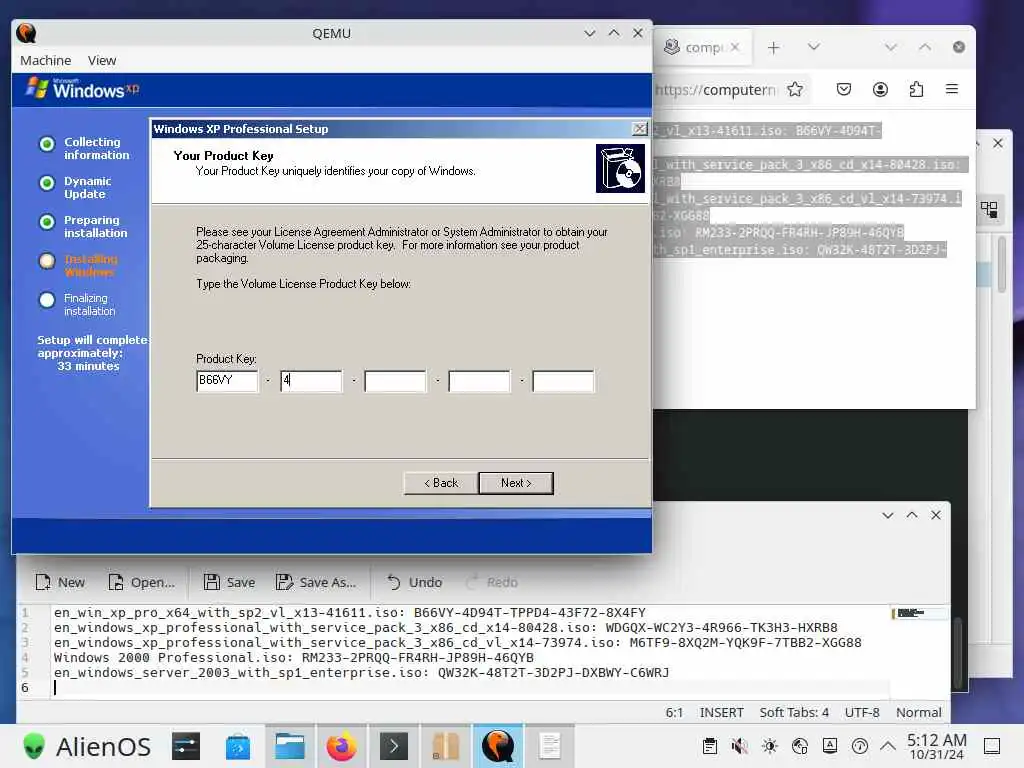Bookmark page with Firefox star icon
Viewport: 1024px width, 768px height.
795,89
